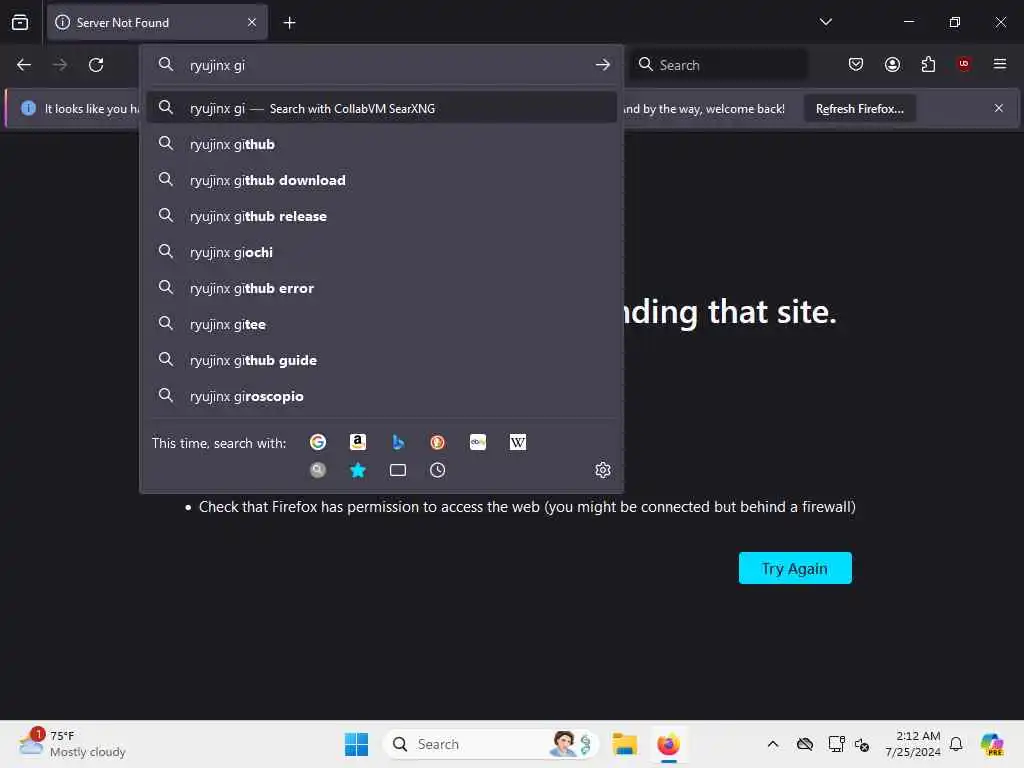Focus the toolbar Search box

(x=718, y=65)
